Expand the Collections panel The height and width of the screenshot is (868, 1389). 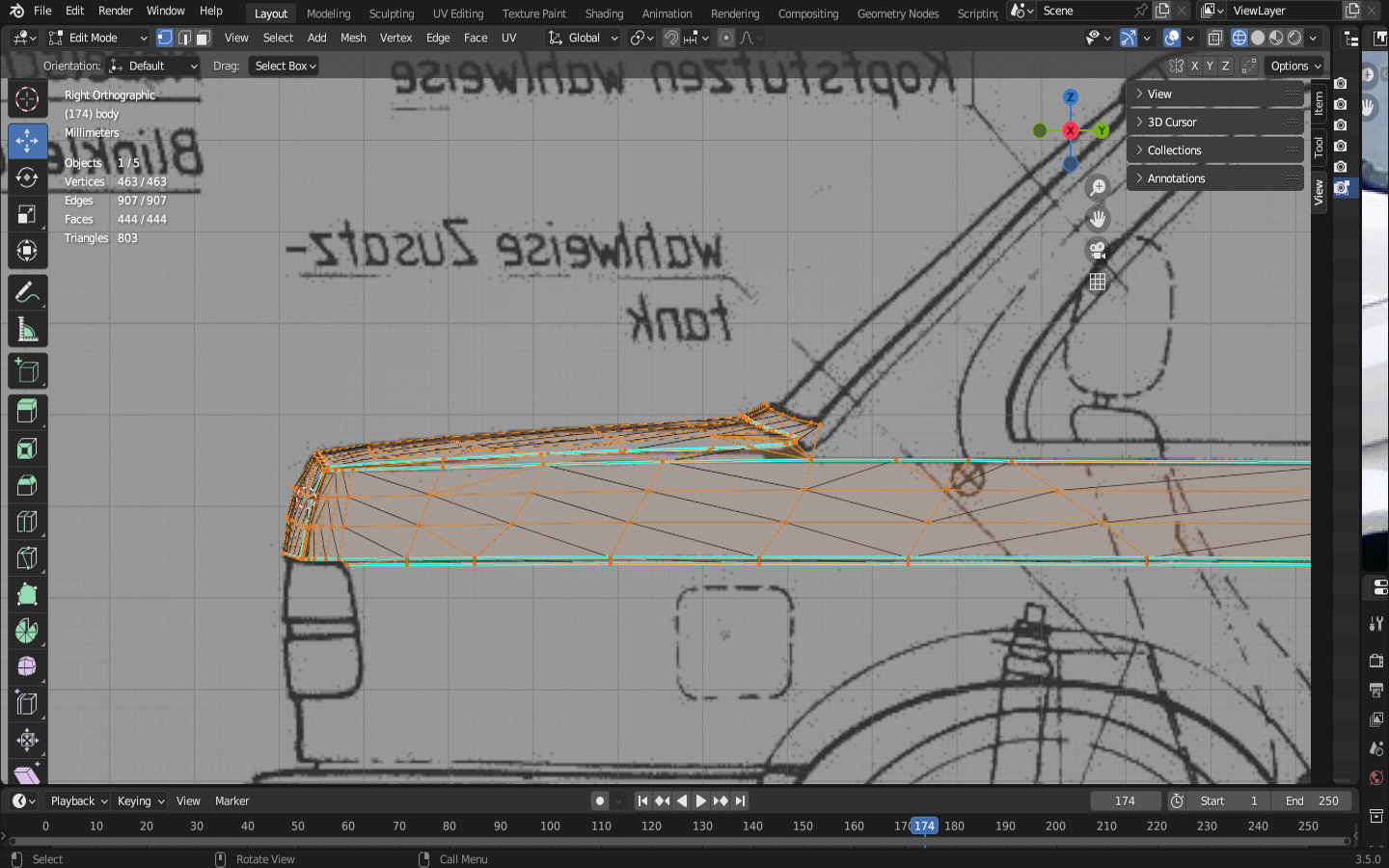coord(1215,150)
